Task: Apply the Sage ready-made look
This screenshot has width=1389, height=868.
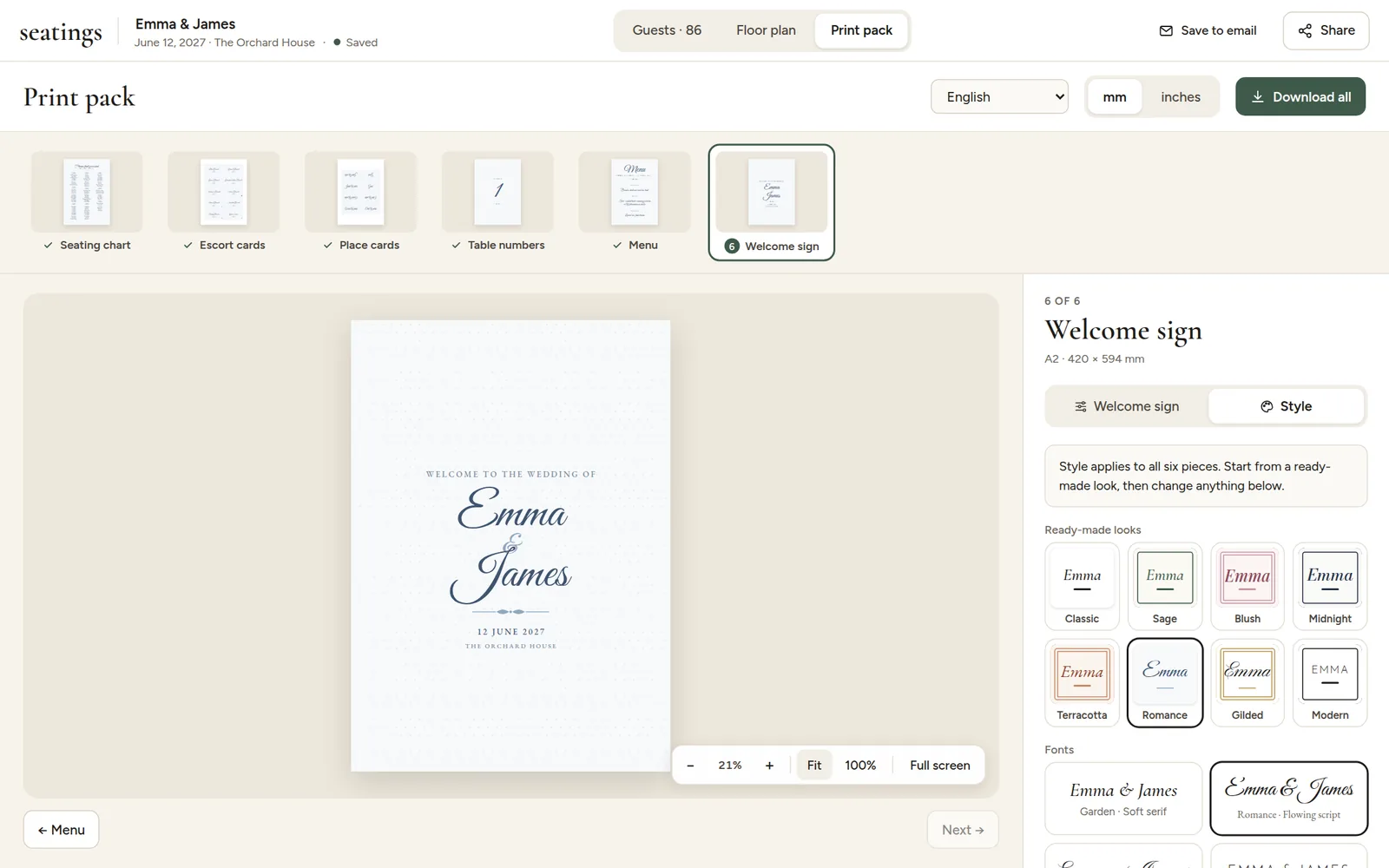Action: point(1164,586)
